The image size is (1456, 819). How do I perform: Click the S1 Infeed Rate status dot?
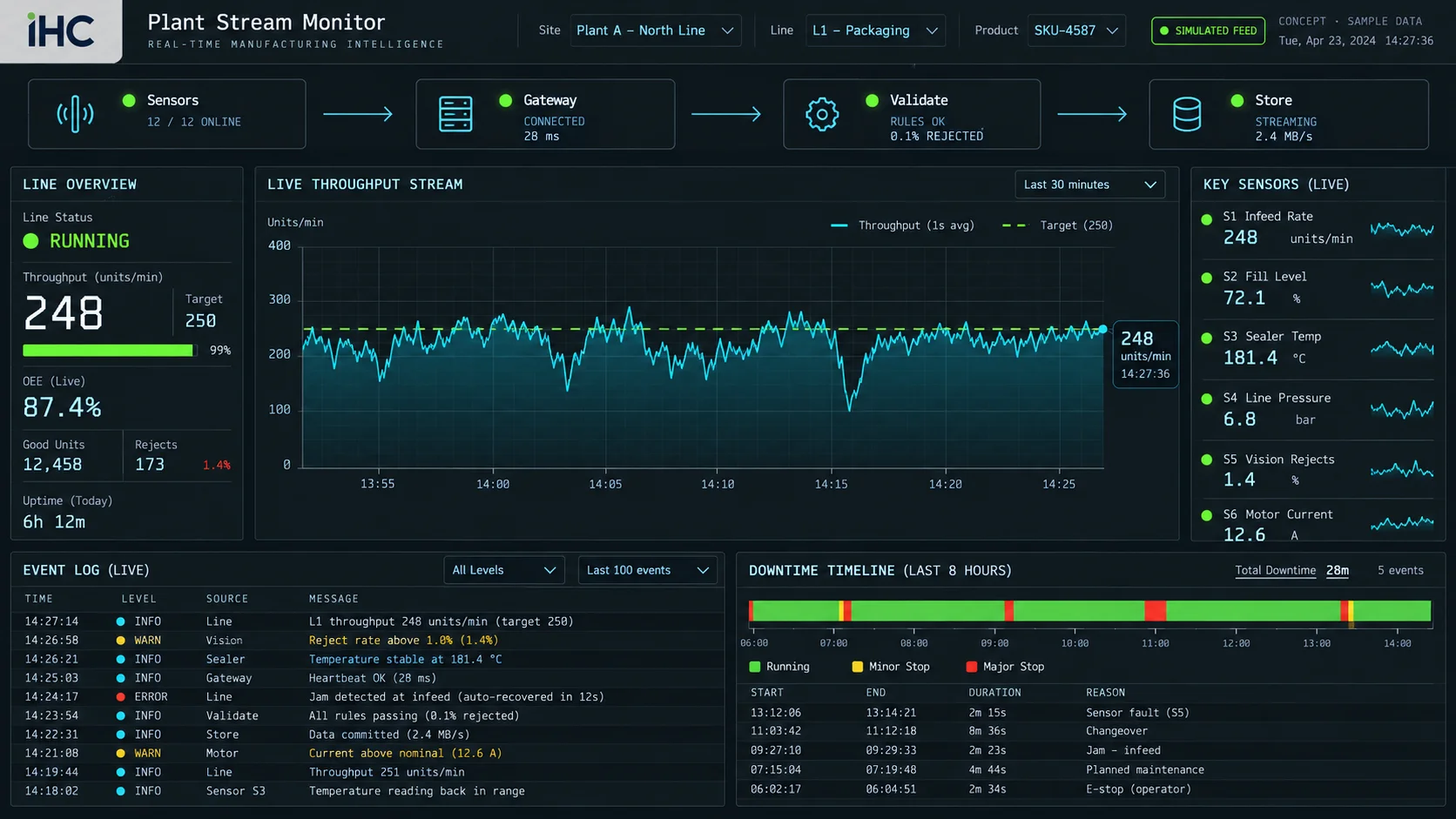tap(1206, 219)
